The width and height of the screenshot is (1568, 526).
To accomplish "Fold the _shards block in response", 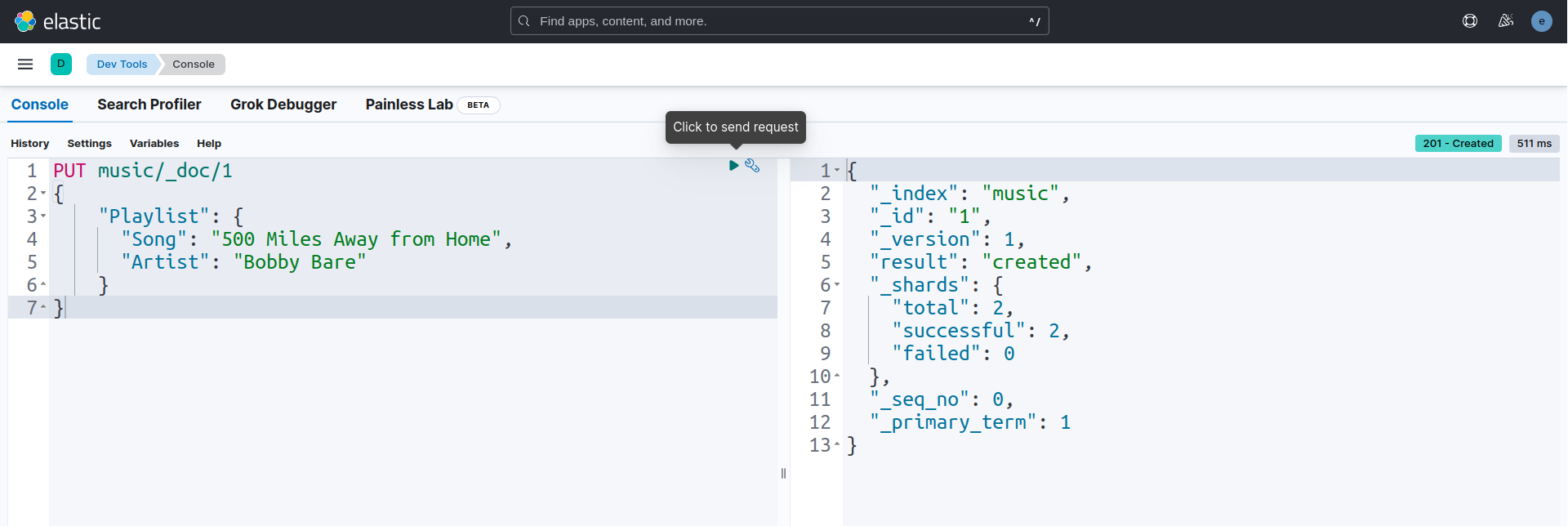I will 837,285.
